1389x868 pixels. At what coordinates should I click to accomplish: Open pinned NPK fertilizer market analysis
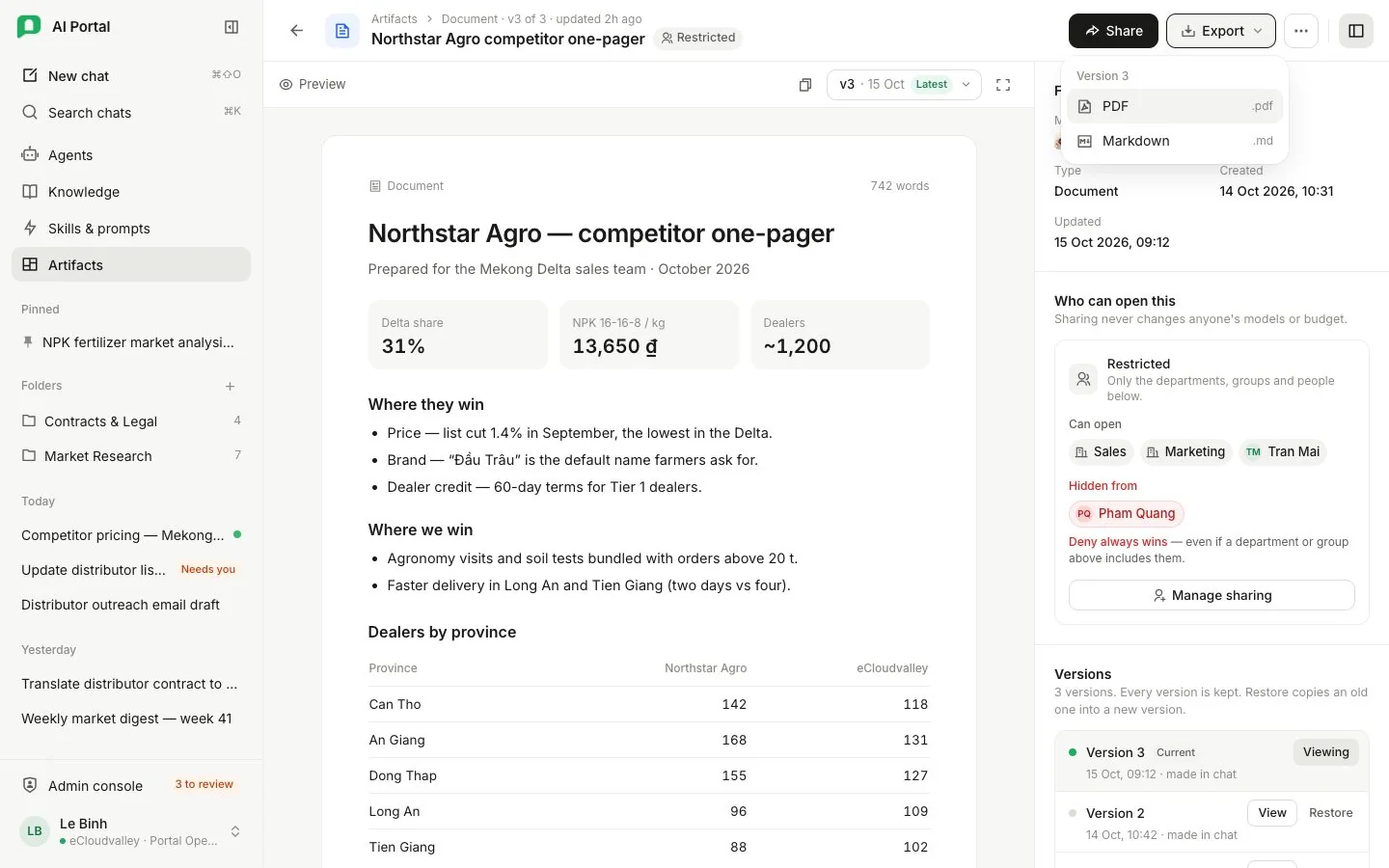(131, 342)
